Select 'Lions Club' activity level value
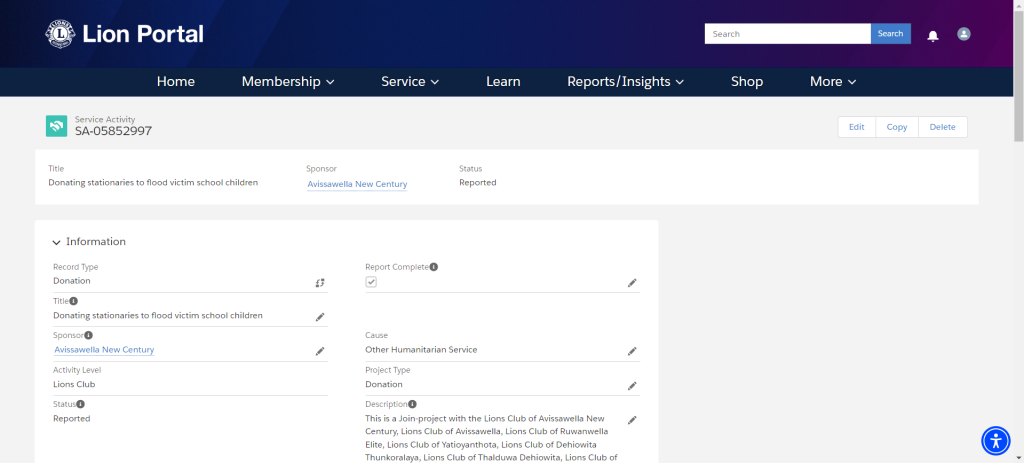 [x=74, y=384]
